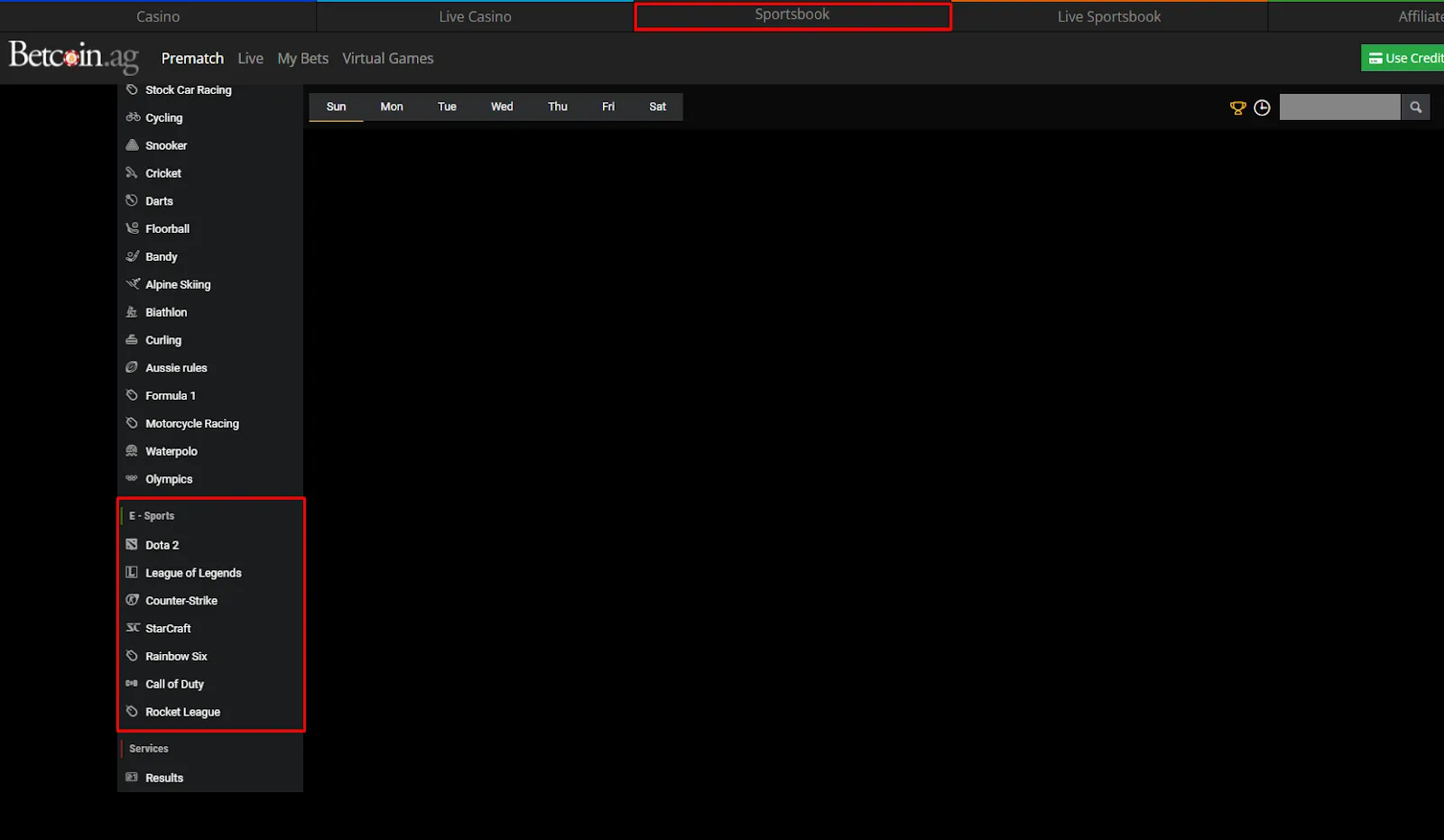This screenshot has width=1444, height=840.
Task: Select the Live menu item
Action: coord(250,58)
